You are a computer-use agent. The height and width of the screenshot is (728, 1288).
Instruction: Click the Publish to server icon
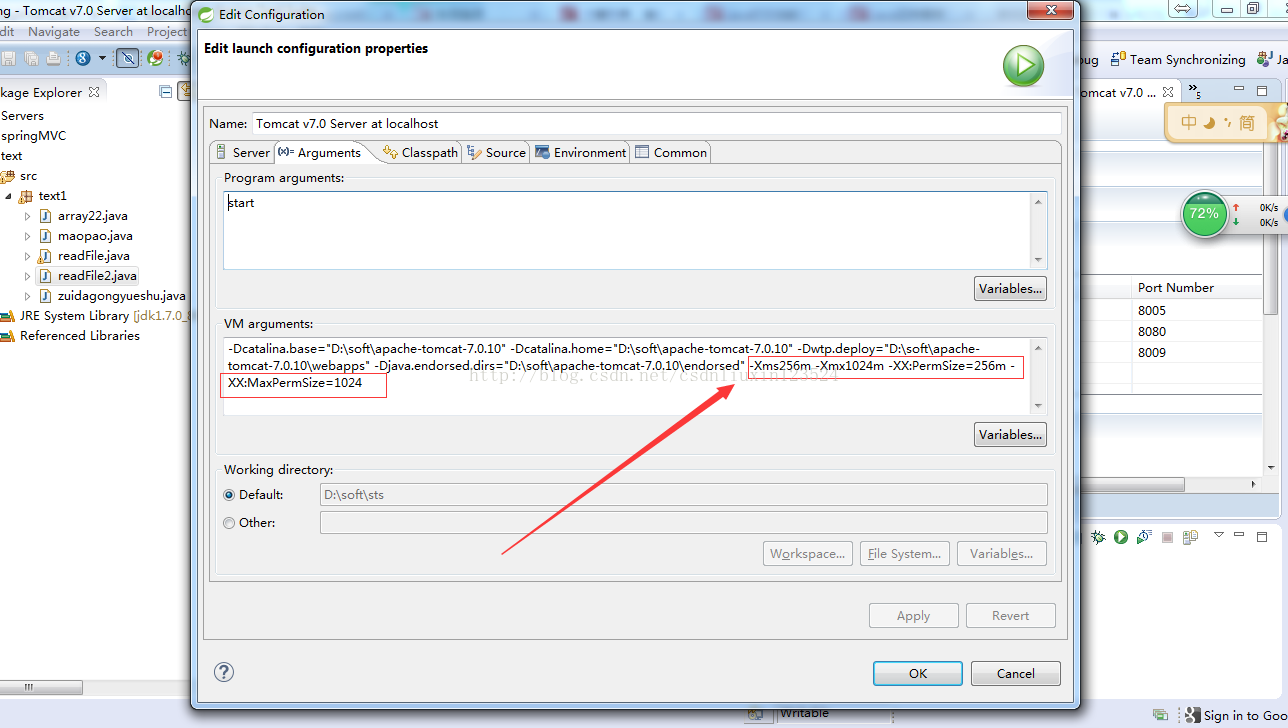1190,537
